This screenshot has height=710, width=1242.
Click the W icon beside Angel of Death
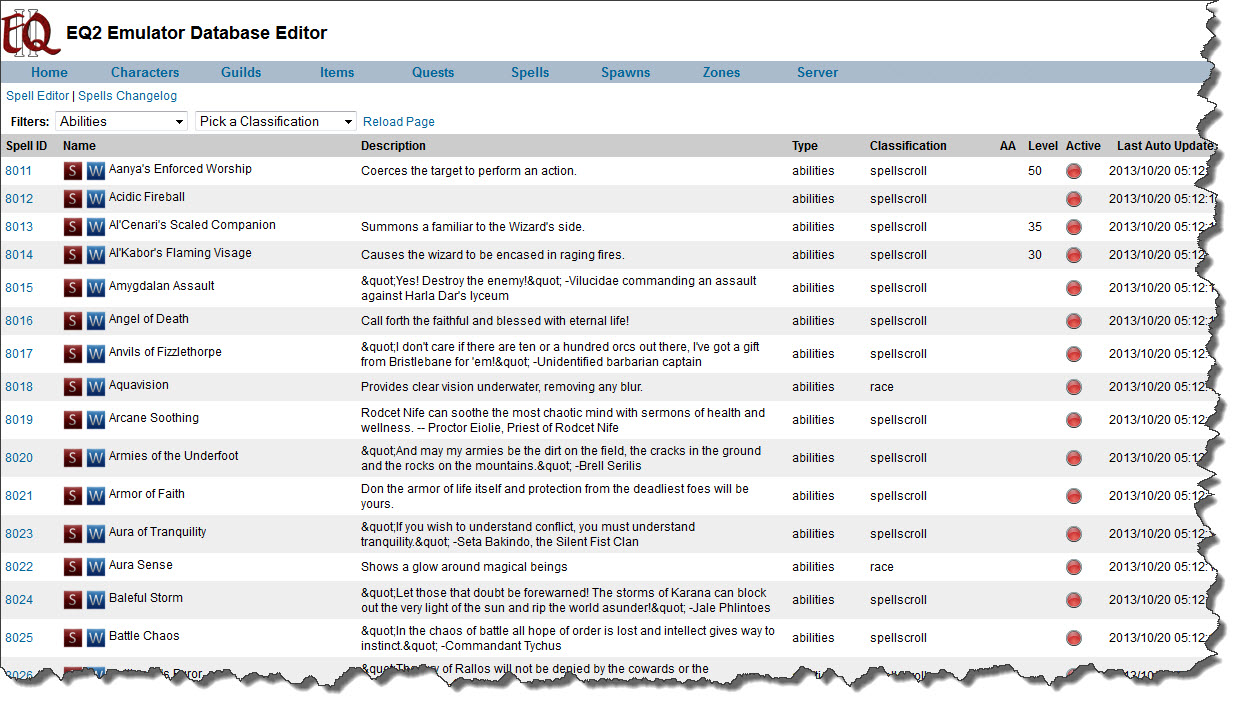point(95,321)
